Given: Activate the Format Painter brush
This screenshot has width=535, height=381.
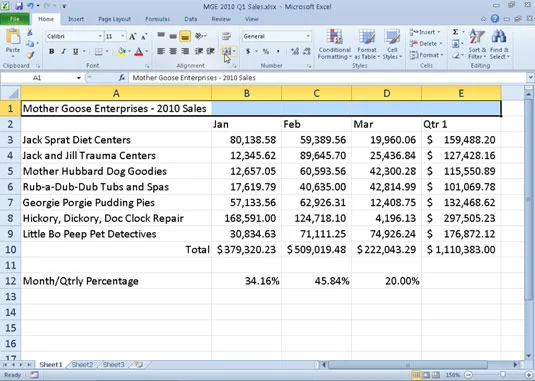Looking at the screenshot, I should click(30, 55).
